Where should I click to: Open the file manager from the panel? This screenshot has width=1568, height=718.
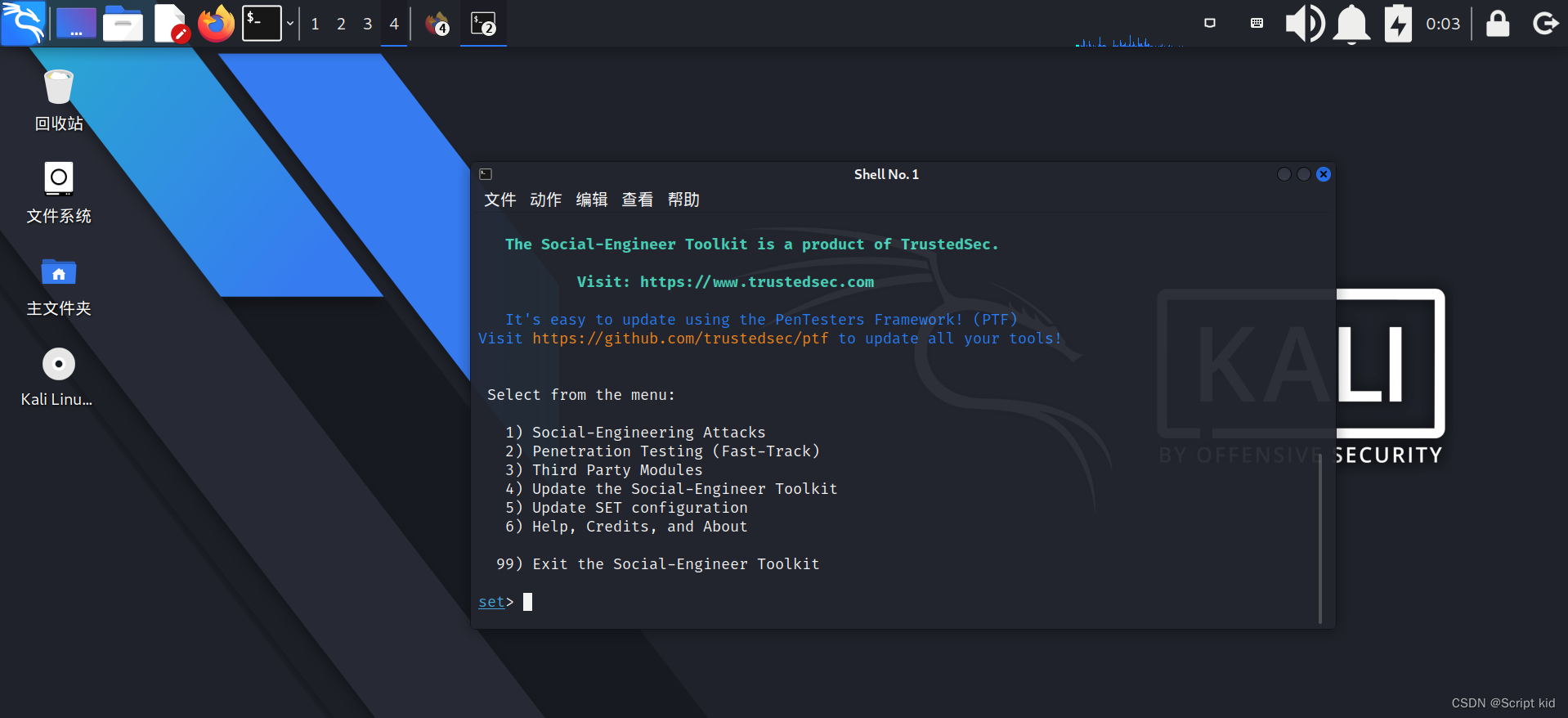tap(123, 23)
